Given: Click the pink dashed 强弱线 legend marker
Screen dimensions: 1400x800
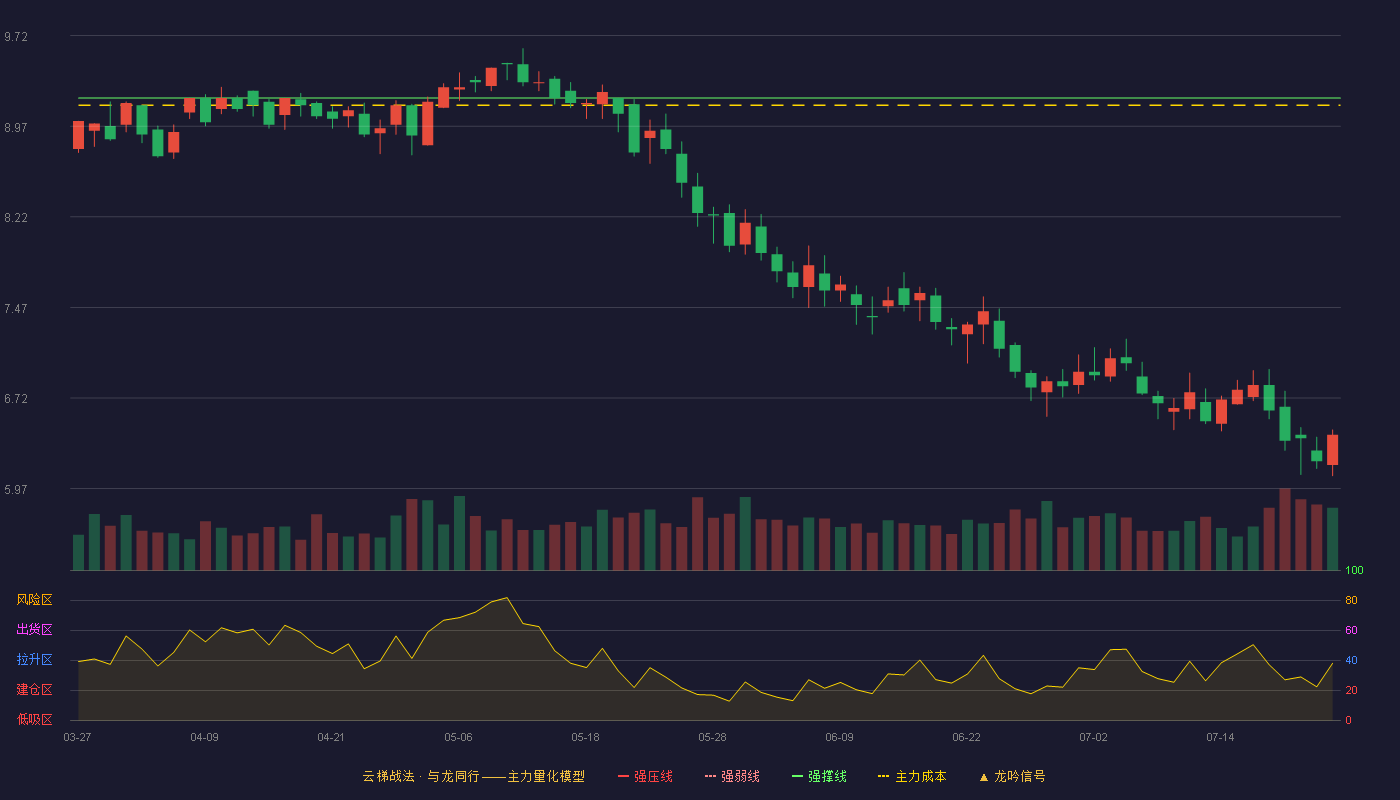Looking at the screenshot, I should [710, 776].
